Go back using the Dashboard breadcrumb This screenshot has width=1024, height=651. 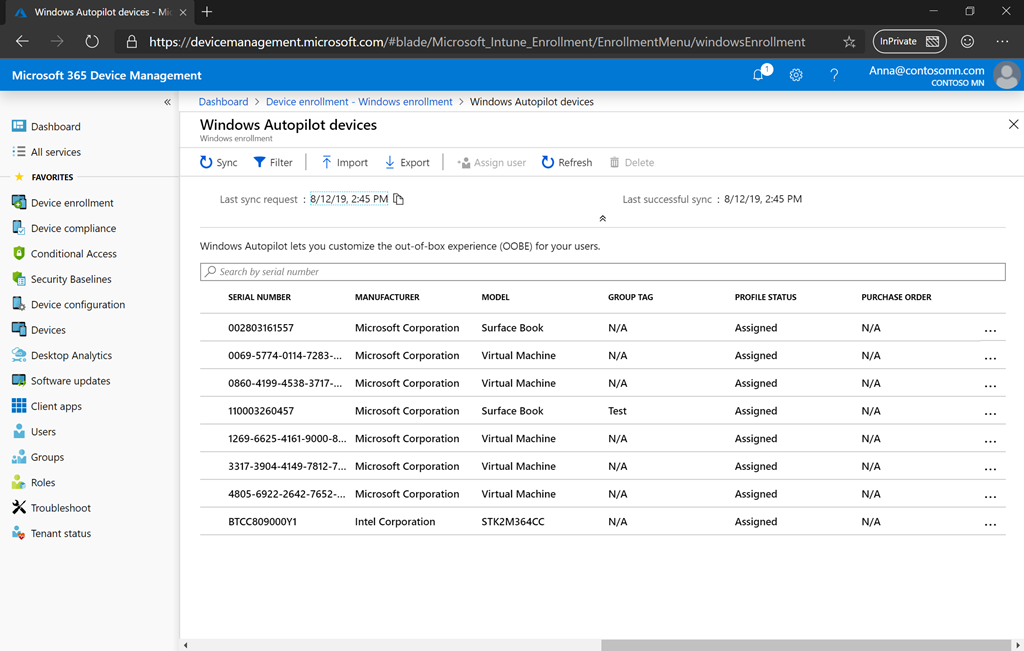coord(223,101)
